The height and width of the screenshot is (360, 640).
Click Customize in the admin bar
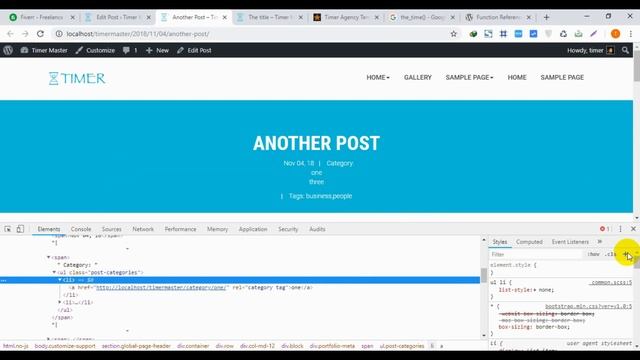[x=95, y=50]
